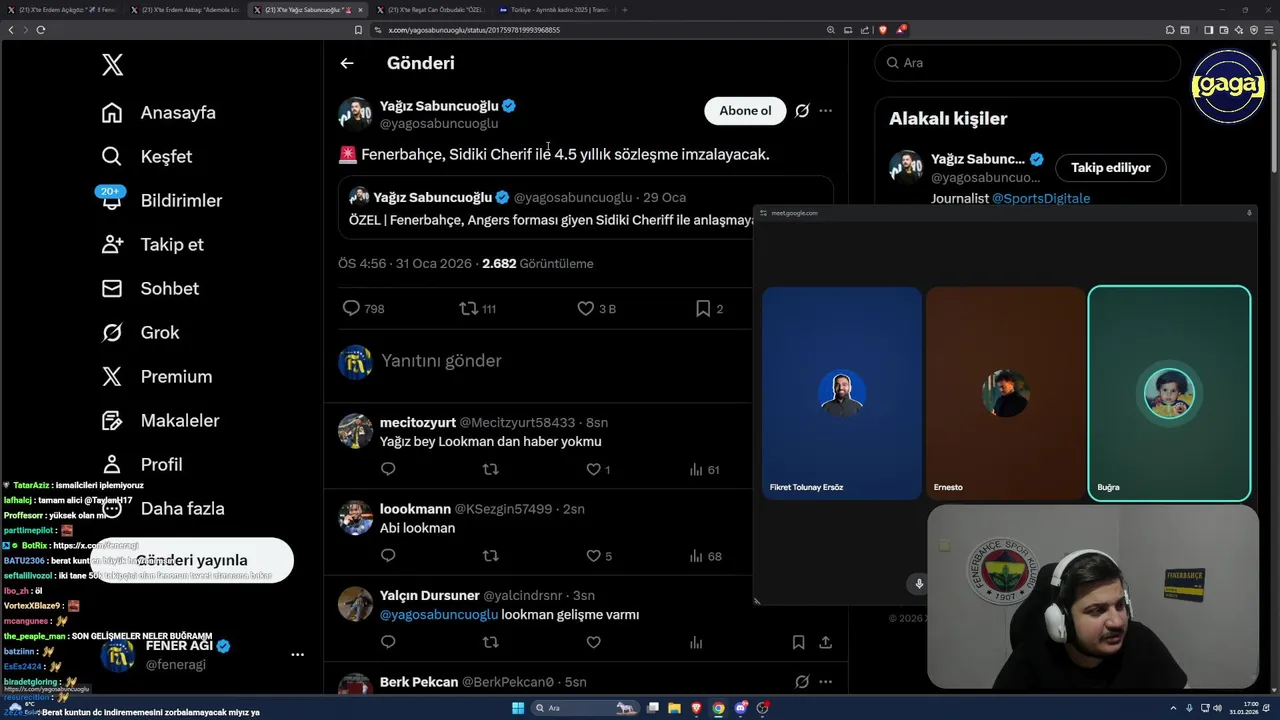
Task: Open File Explorer from the taskbar
Action: (x=675, y=708)
